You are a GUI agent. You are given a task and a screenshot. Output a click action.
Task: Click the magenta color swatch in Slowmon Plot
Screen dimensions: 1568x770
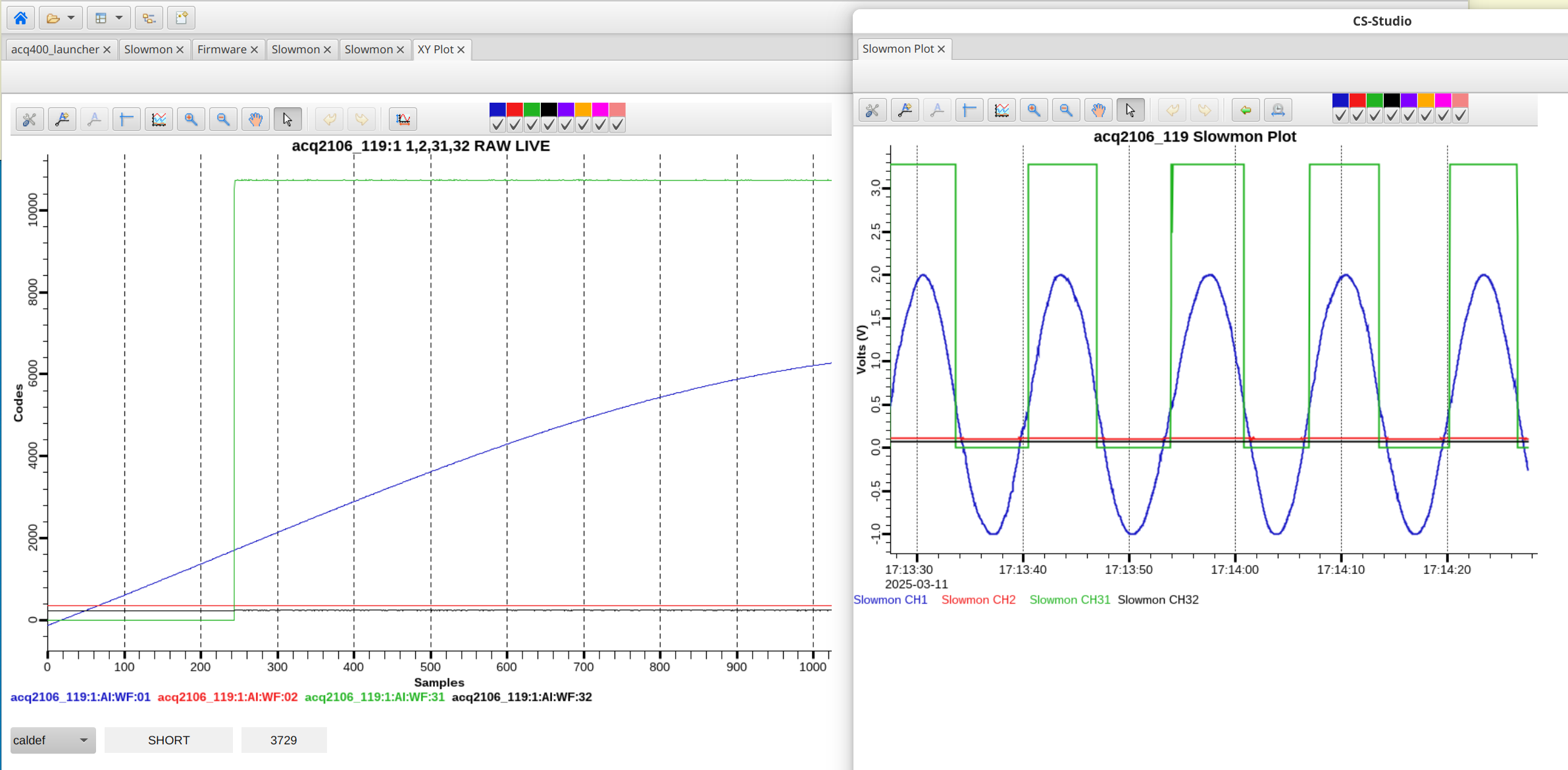[1443, 100]
